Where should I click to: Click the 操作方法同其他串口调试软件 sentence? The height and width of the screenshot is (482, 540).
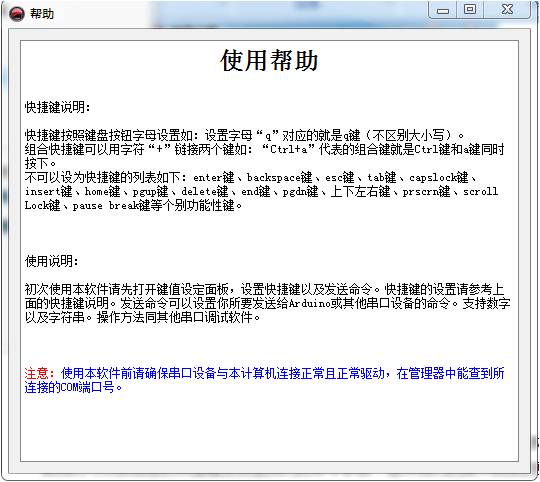[x=178, y=317]
